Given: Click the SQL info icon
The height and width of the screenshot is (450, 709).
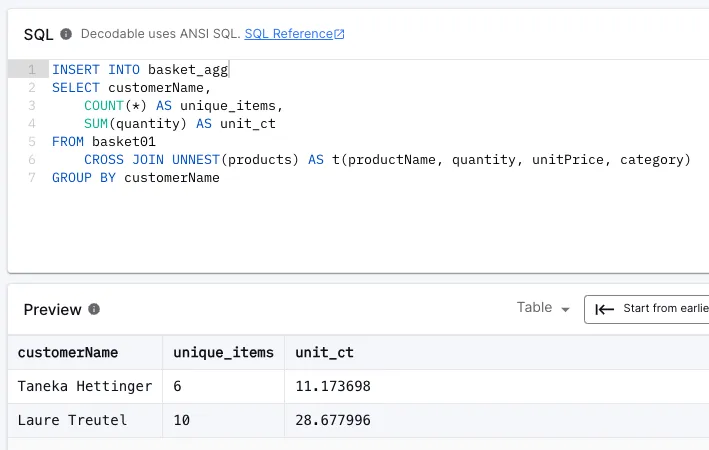Looking at the screenshot, I should pos(66,34).
